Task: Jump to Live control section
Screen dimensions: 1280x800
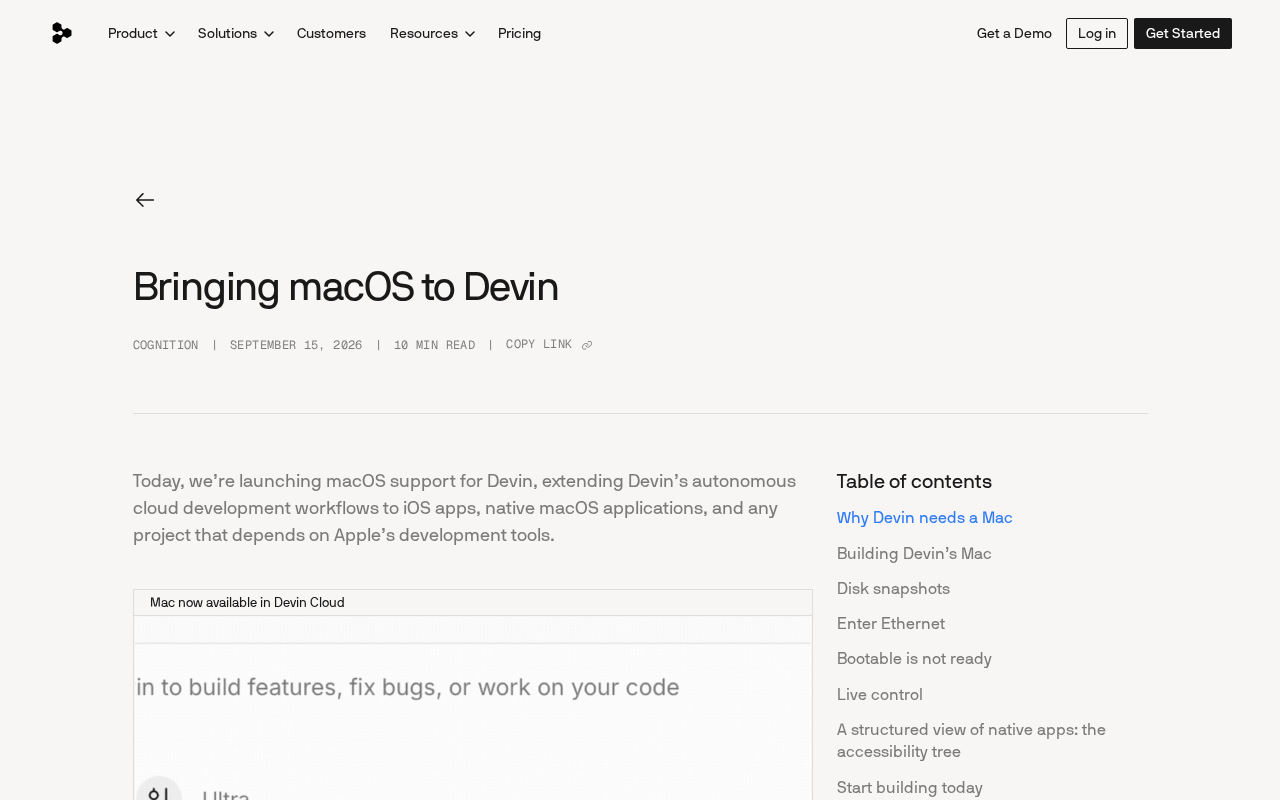Action: point(880,695)
